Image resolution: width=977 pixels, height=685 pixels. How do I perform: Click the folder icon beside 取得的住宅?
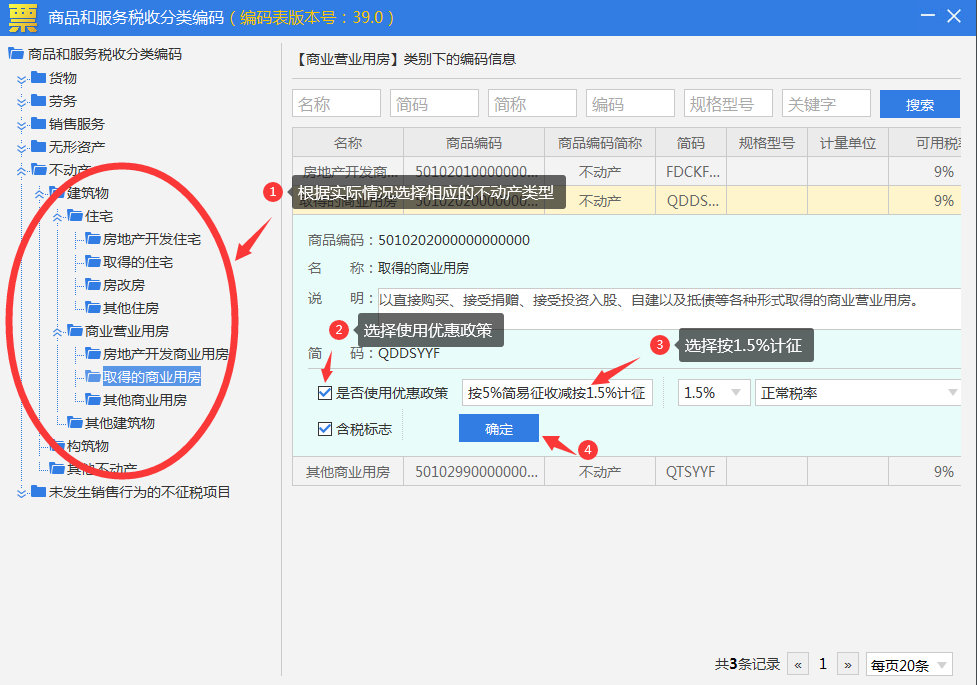pos(93,262)
